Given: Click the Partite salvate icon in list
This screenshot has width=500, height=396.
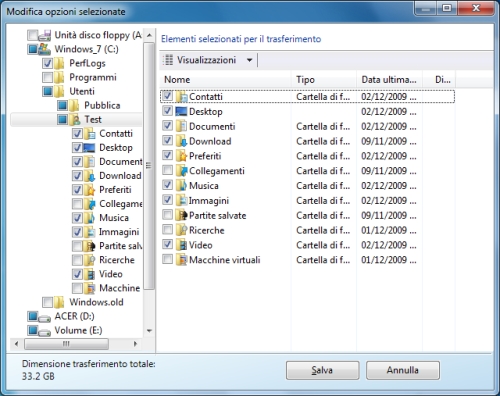Looking at the screenshot, I should pyautogui.click(x=182, y=215).
